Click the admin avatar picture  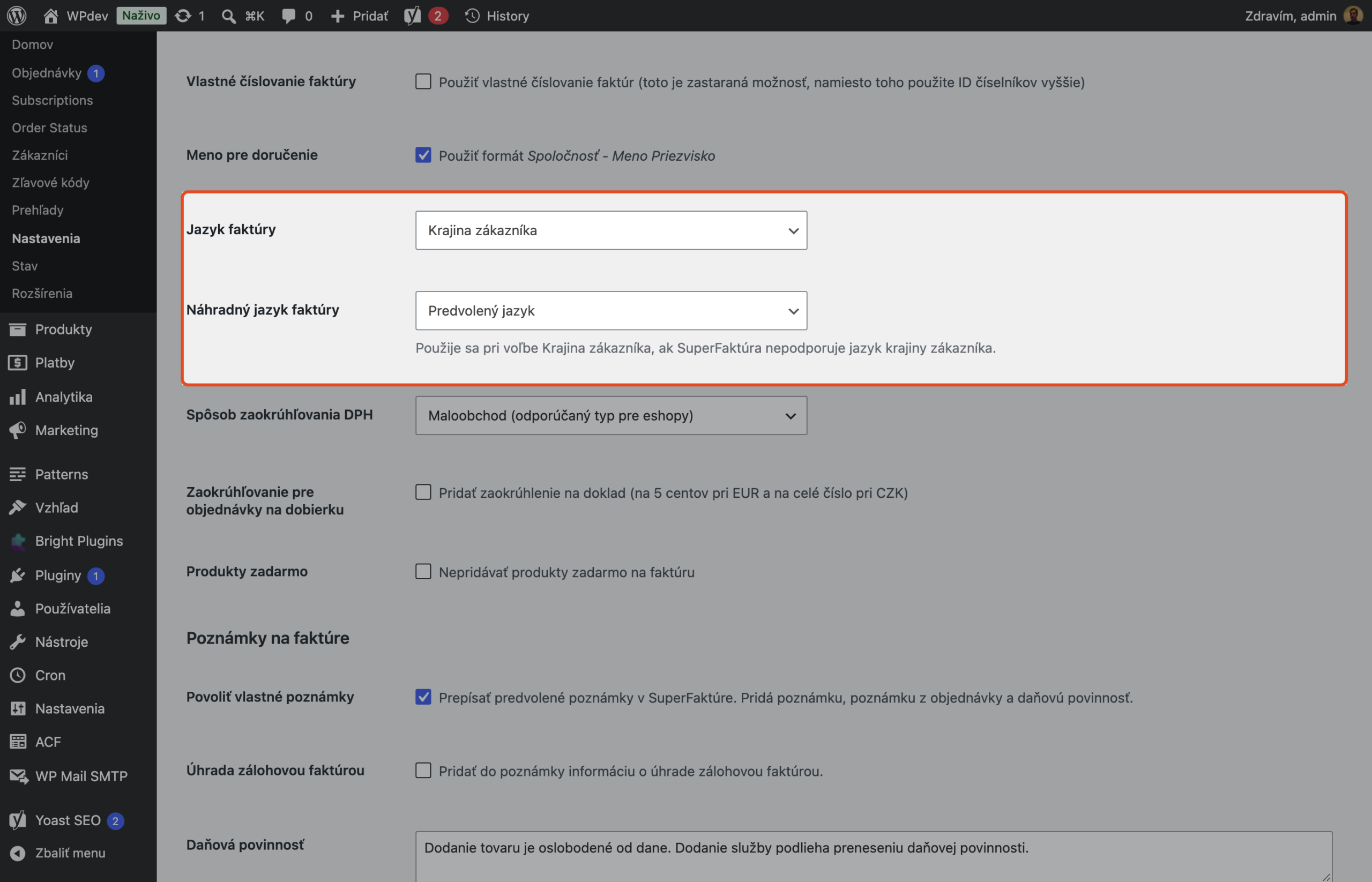1353,16
